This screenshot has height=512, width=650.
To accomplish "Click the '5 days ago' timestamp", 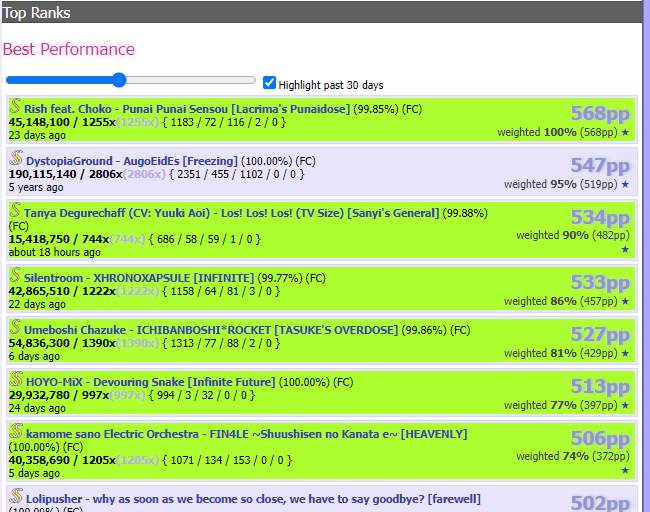I will [x=34, y=473].
